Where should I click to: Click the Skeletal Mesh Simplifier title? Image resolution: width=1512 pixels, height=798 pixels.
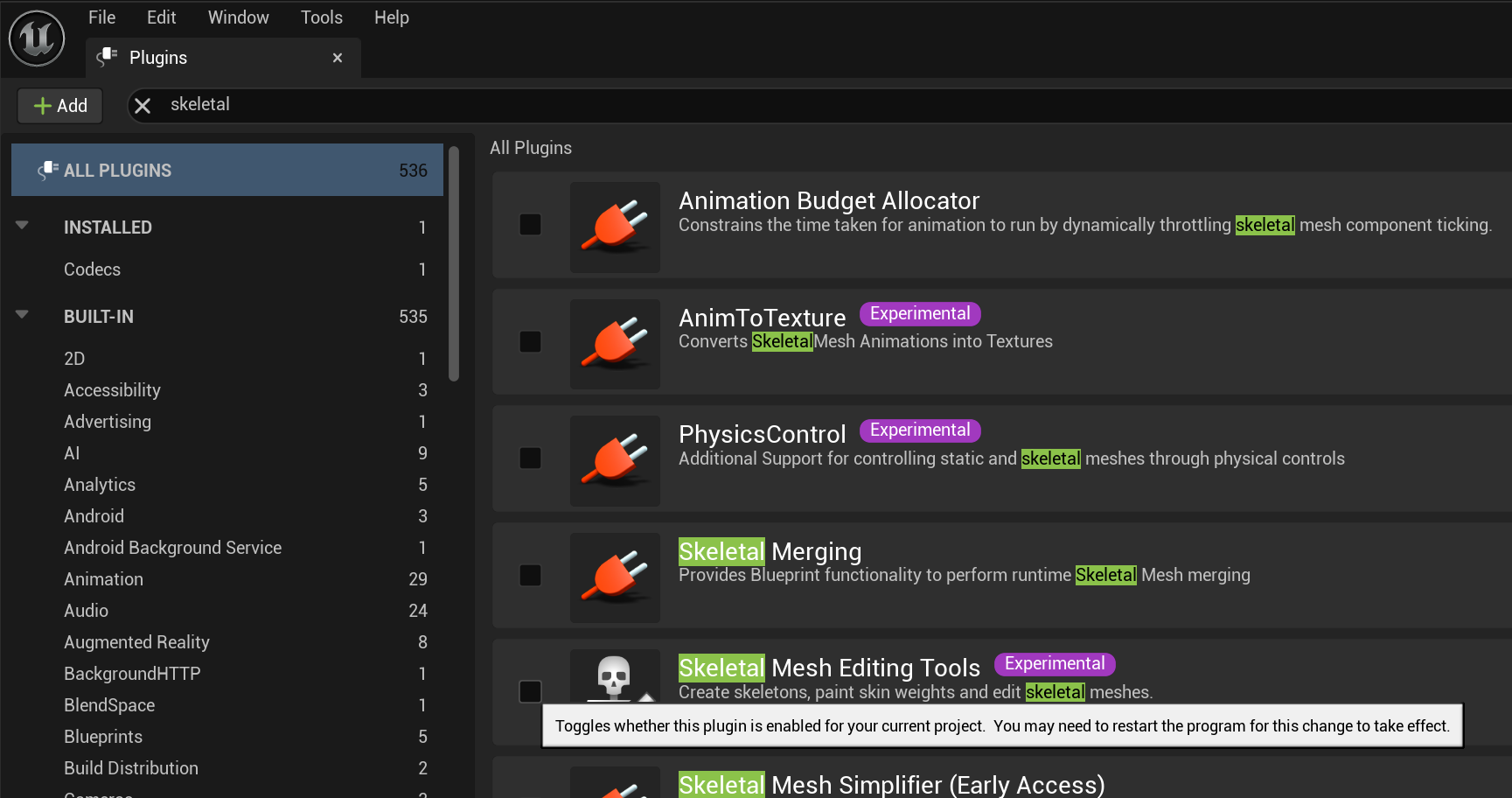pos(892,785)
